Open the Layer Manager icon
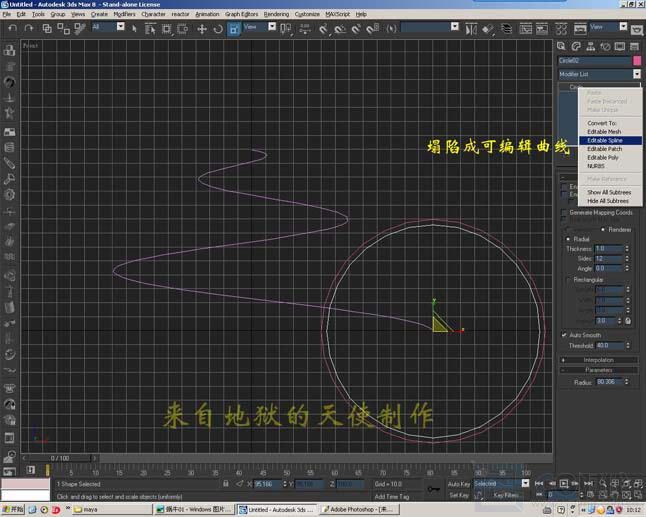Screen dimensions: 646x517 pyautogui.click(x=506, y=29)
